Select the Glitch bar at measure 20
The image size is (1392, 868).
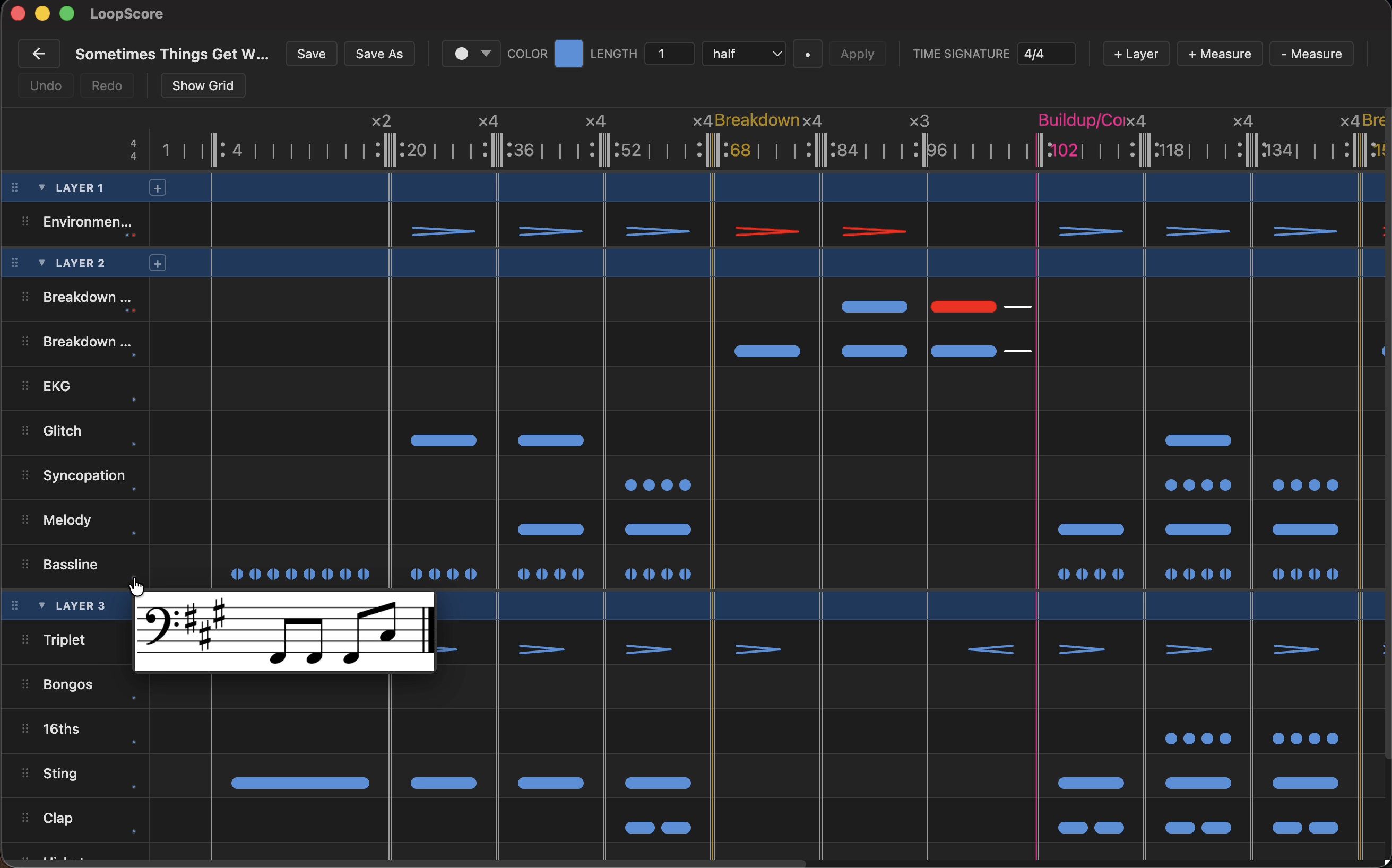coord(443,440)
